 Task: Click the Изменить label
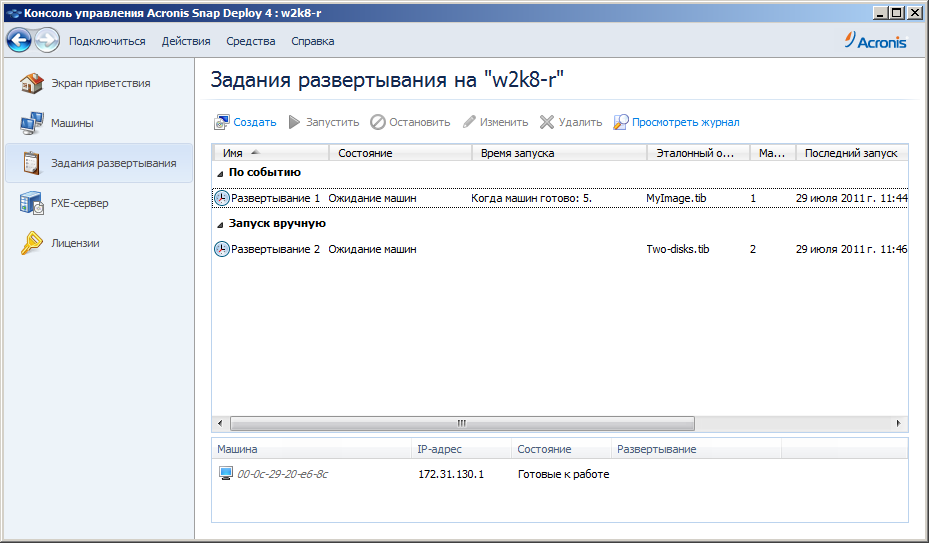pos(504,122)
